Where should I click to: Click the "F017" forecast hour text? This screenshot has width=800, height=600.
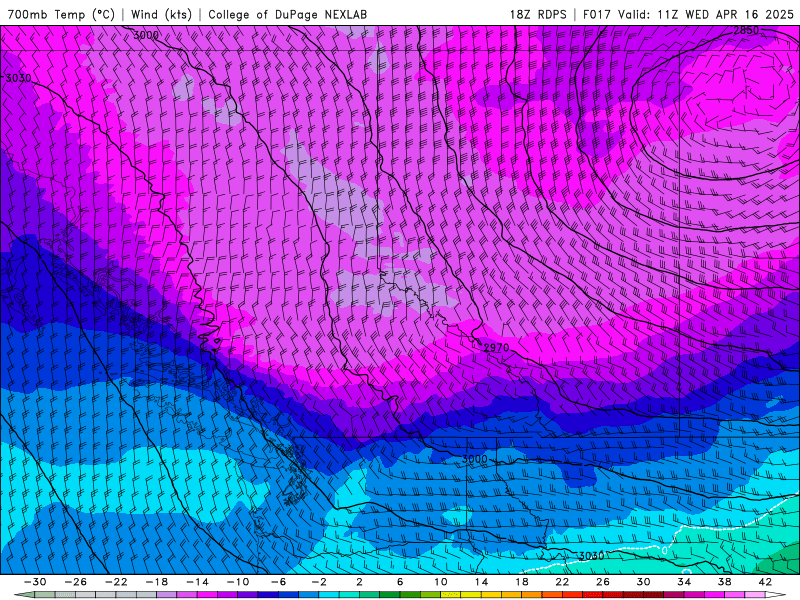(x=597, y=14)
